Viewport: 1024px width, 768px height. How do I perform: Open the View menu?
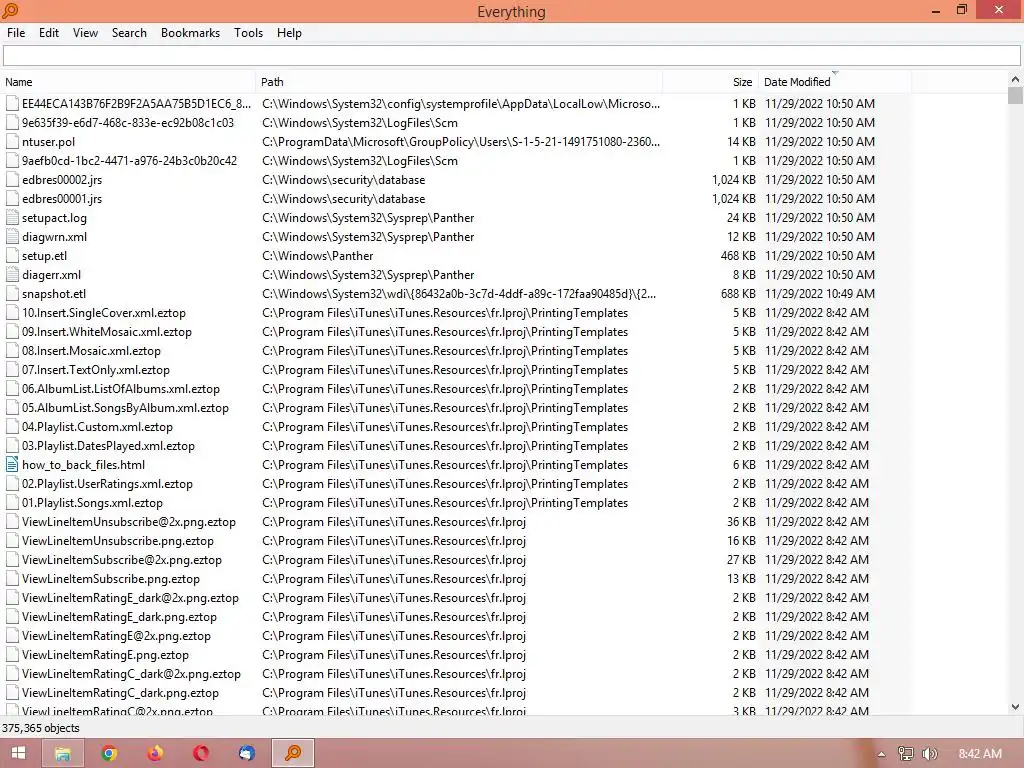click(x=86, y=33)
